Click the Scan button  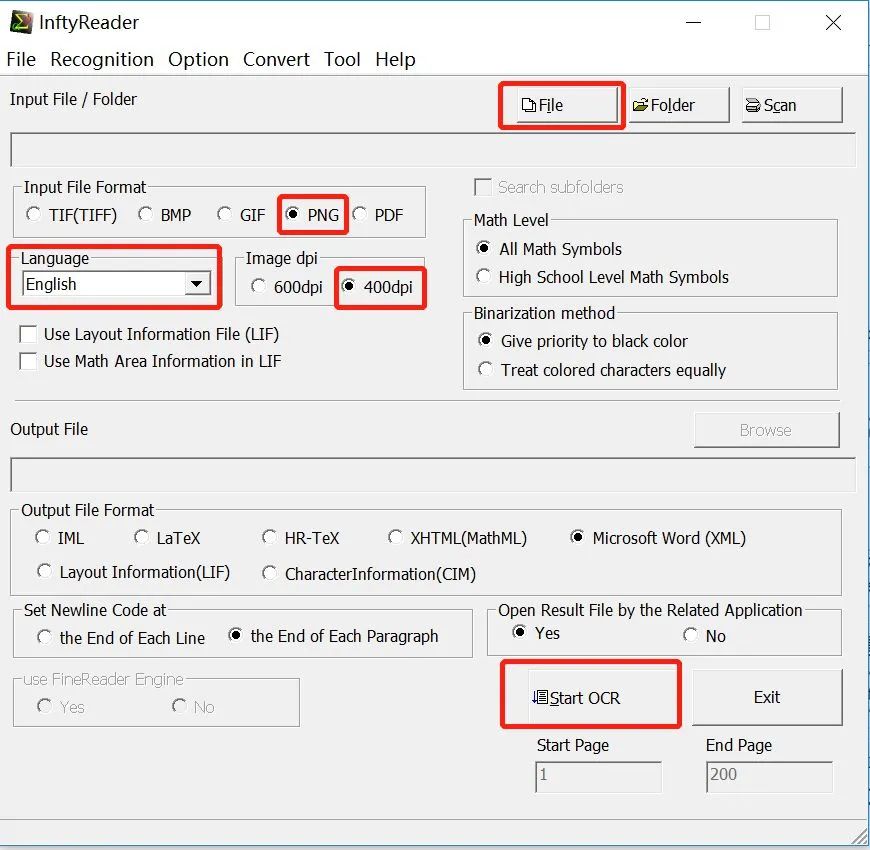coord(792,105)
